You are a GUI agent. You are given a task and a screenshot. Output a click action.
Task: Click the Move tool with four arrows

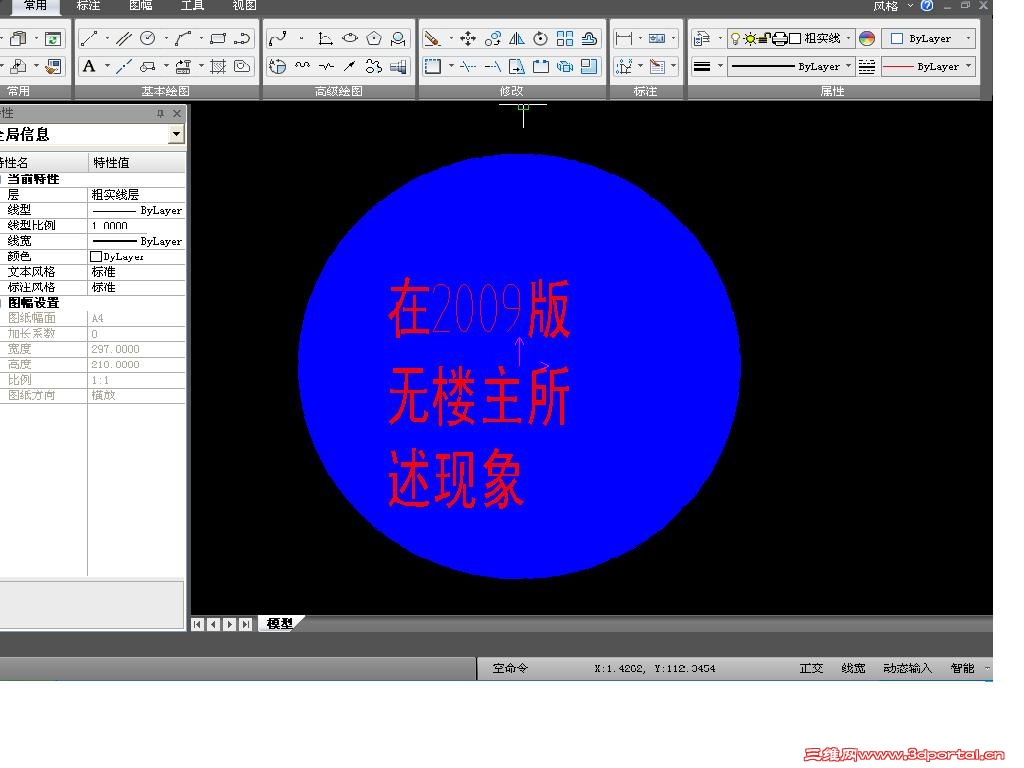tap(468, 39)
